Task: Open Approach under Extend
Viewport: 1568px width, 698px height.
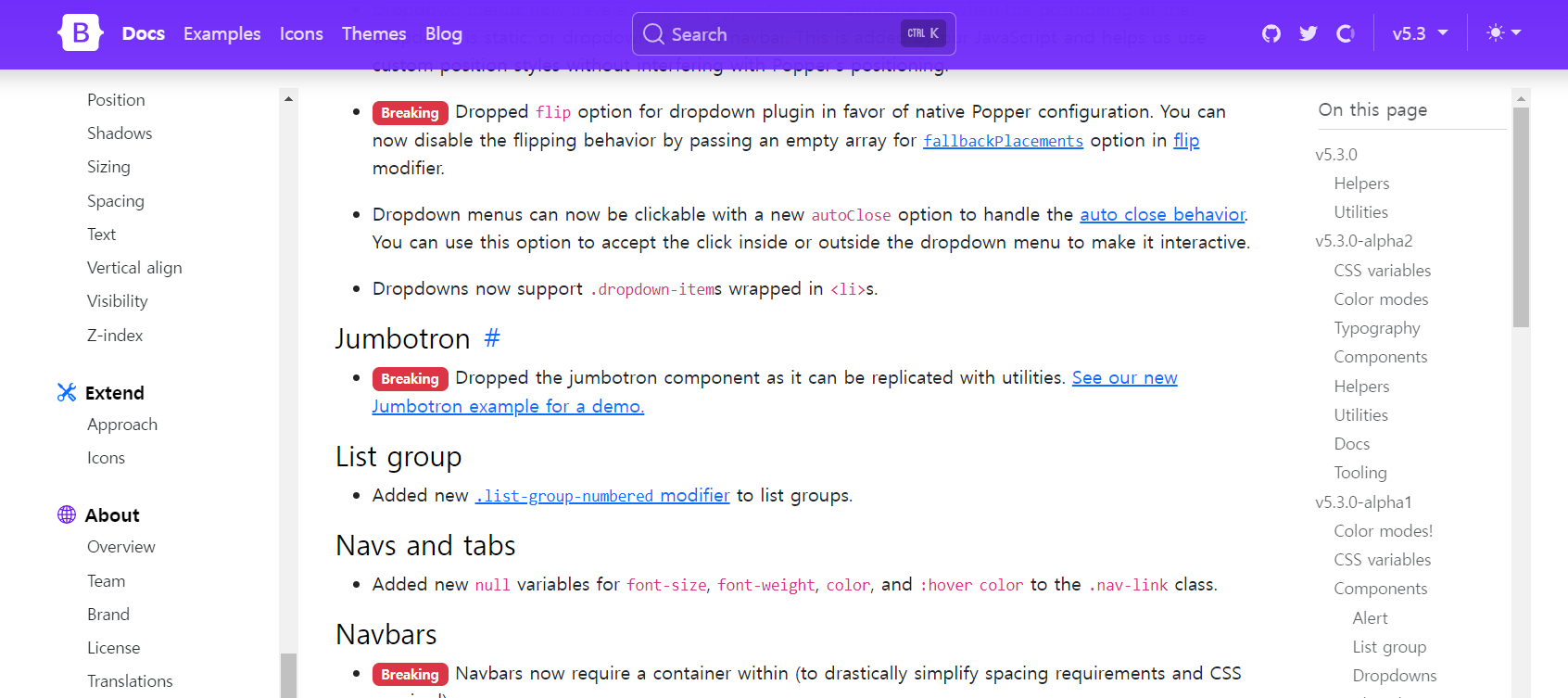Action: pos(122,425)
